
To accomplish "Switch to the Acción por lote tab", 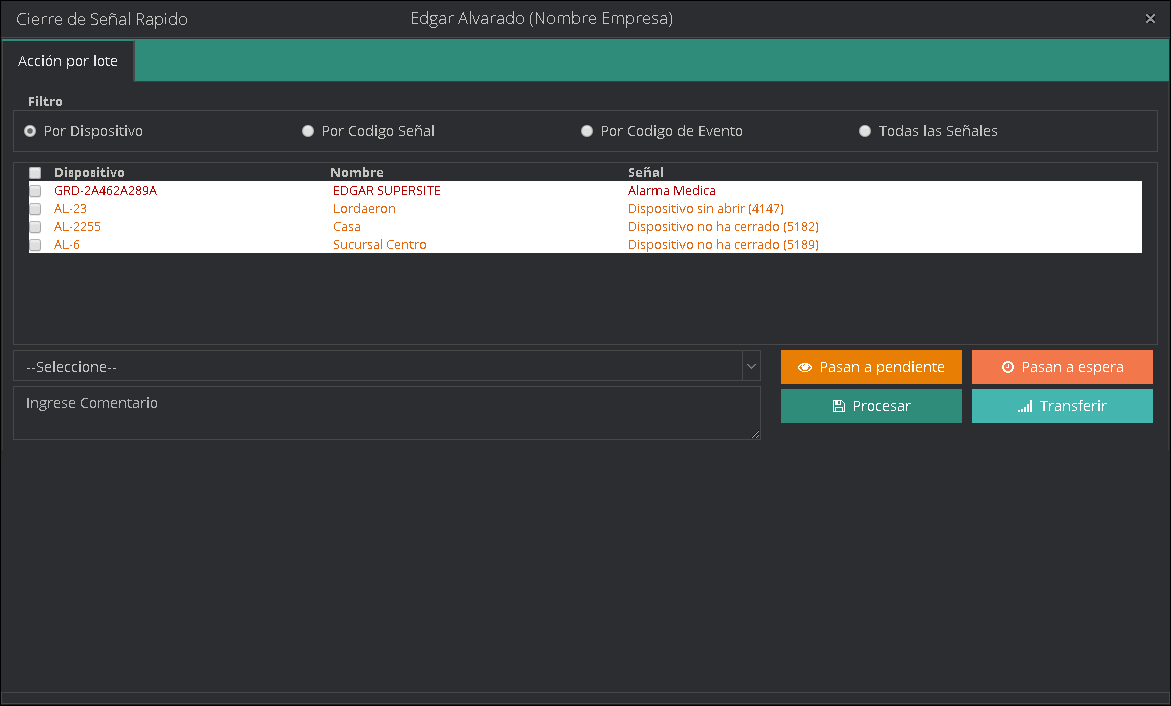I will [x=68, y=61].
